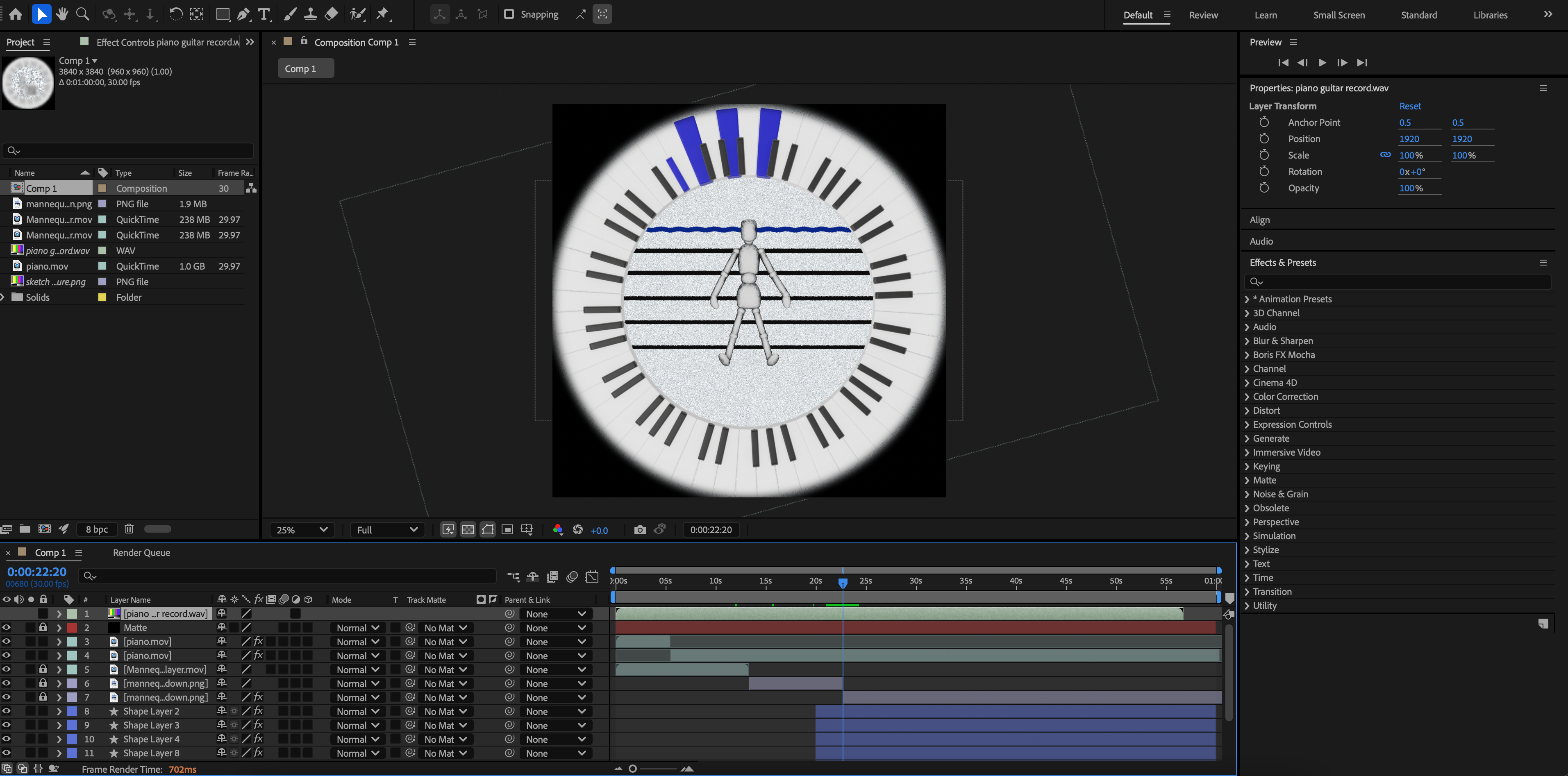Select the Brush tool
This screenshot has height=776, width=1568.
coord(290,14)
